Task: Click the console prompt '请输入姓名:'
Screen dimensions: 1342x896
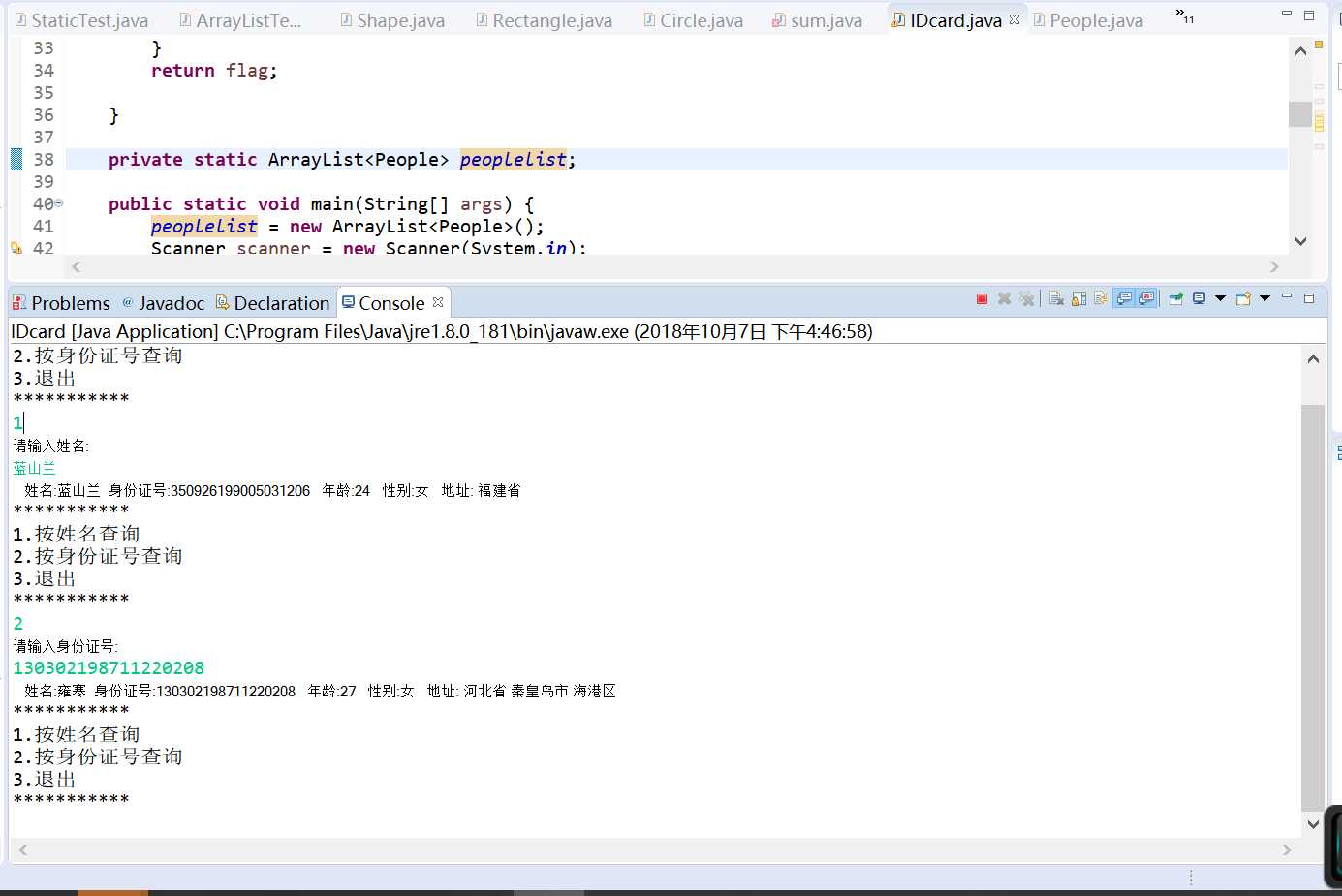Action: (51, 446)
